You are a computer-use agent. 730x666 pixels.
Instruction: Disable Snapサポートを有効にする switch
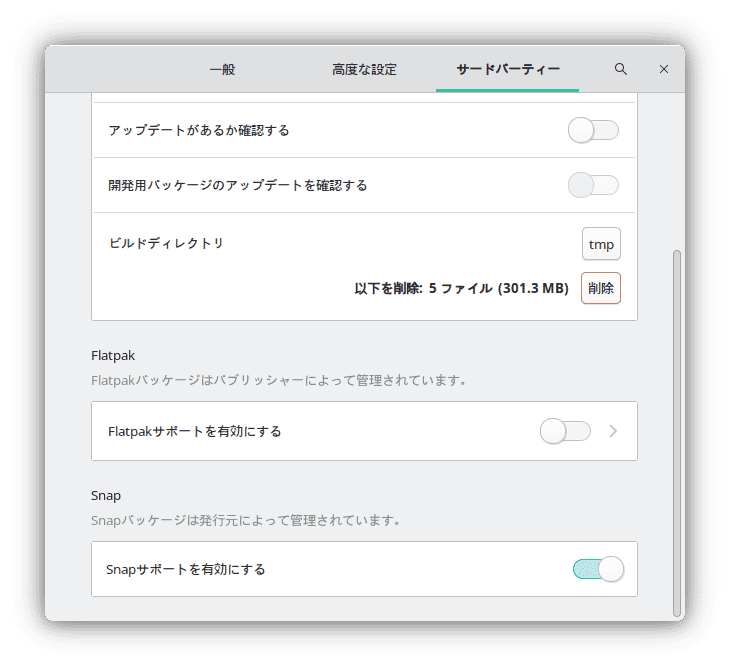[598, 569]
